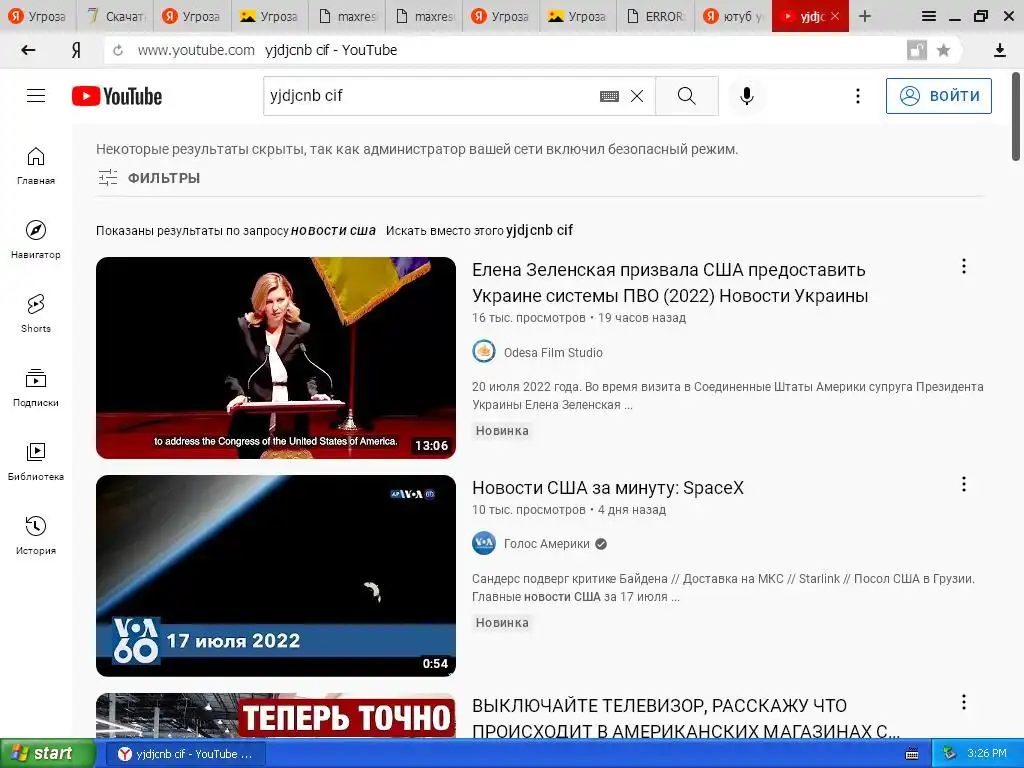Switch to the ютуб tab
The height and width of the screenshot is (768, 1024).
733,16
